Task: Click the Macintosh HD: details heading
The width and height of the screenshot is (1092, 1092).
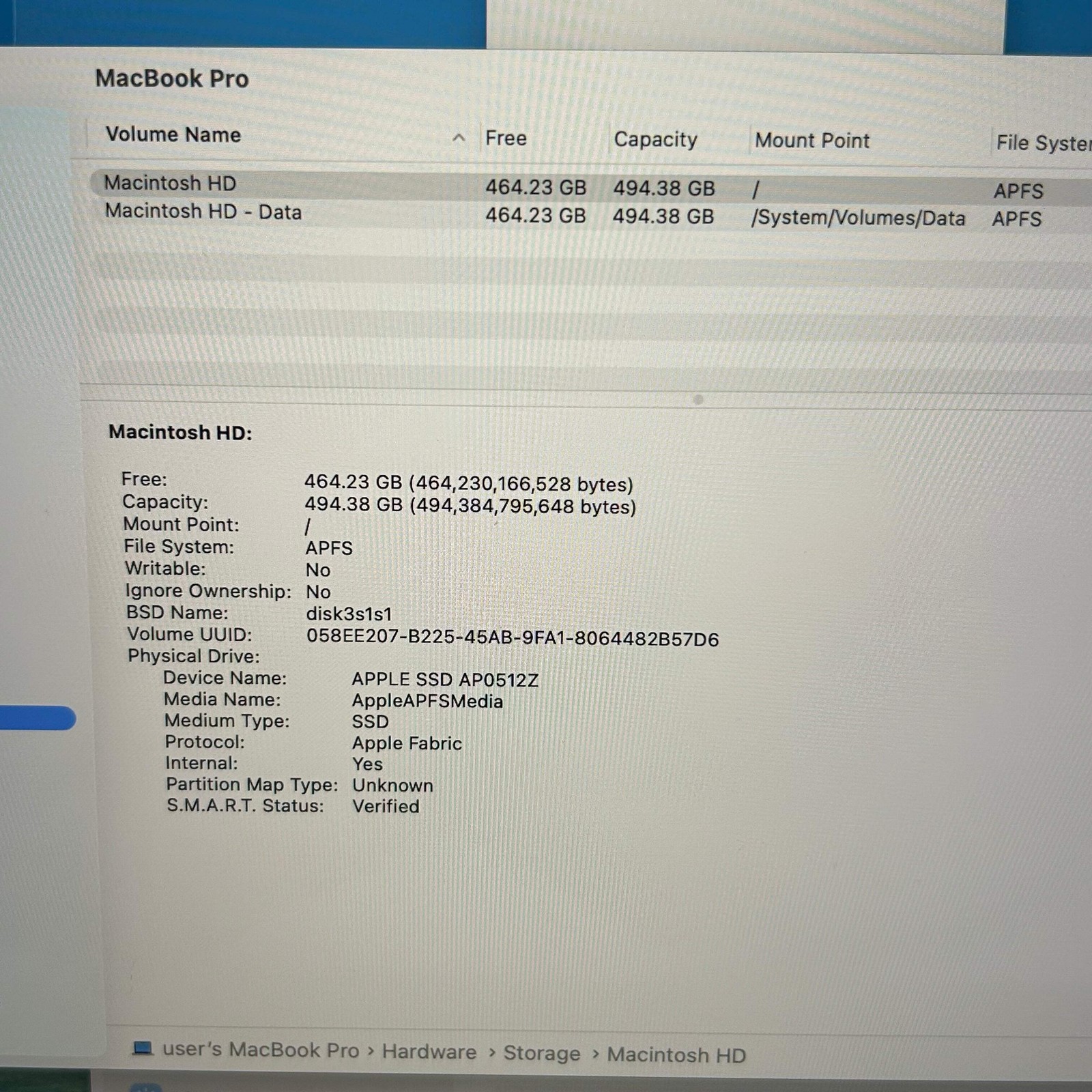Action: pos(180,433)
